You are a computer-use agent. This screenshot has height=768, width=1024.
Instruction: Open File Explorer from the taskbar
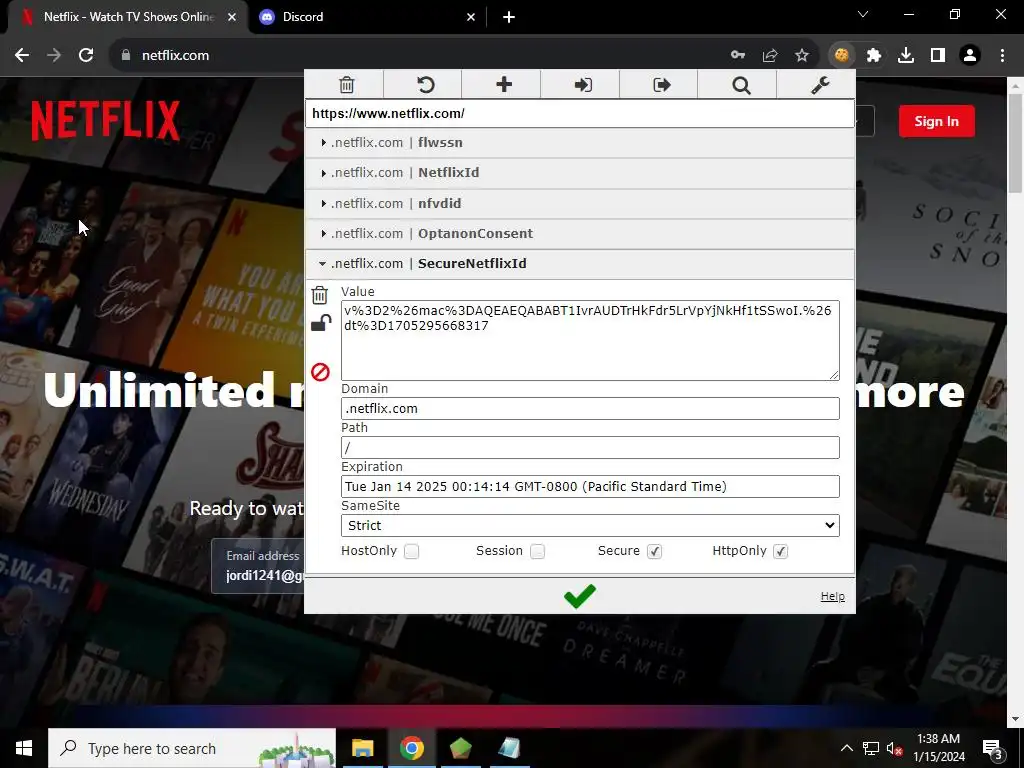pos(362,748)
